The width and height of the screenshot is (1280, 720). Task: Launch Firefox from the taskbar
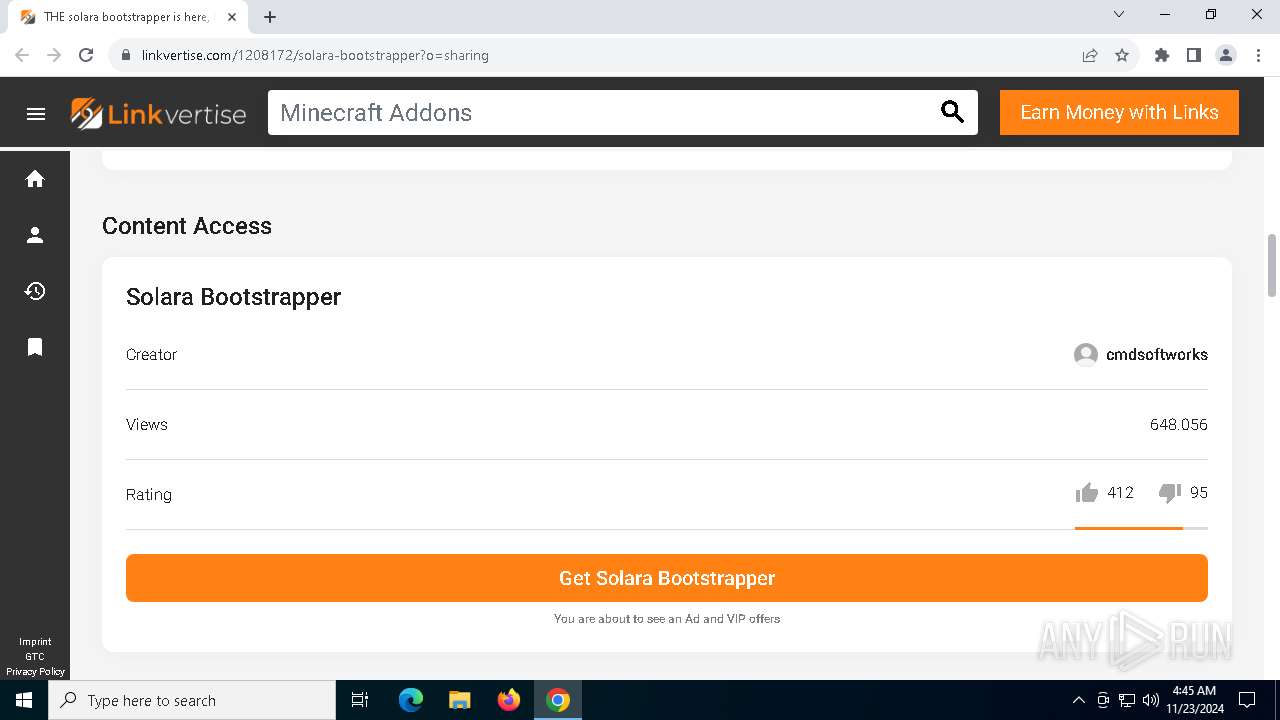point(509,700)
